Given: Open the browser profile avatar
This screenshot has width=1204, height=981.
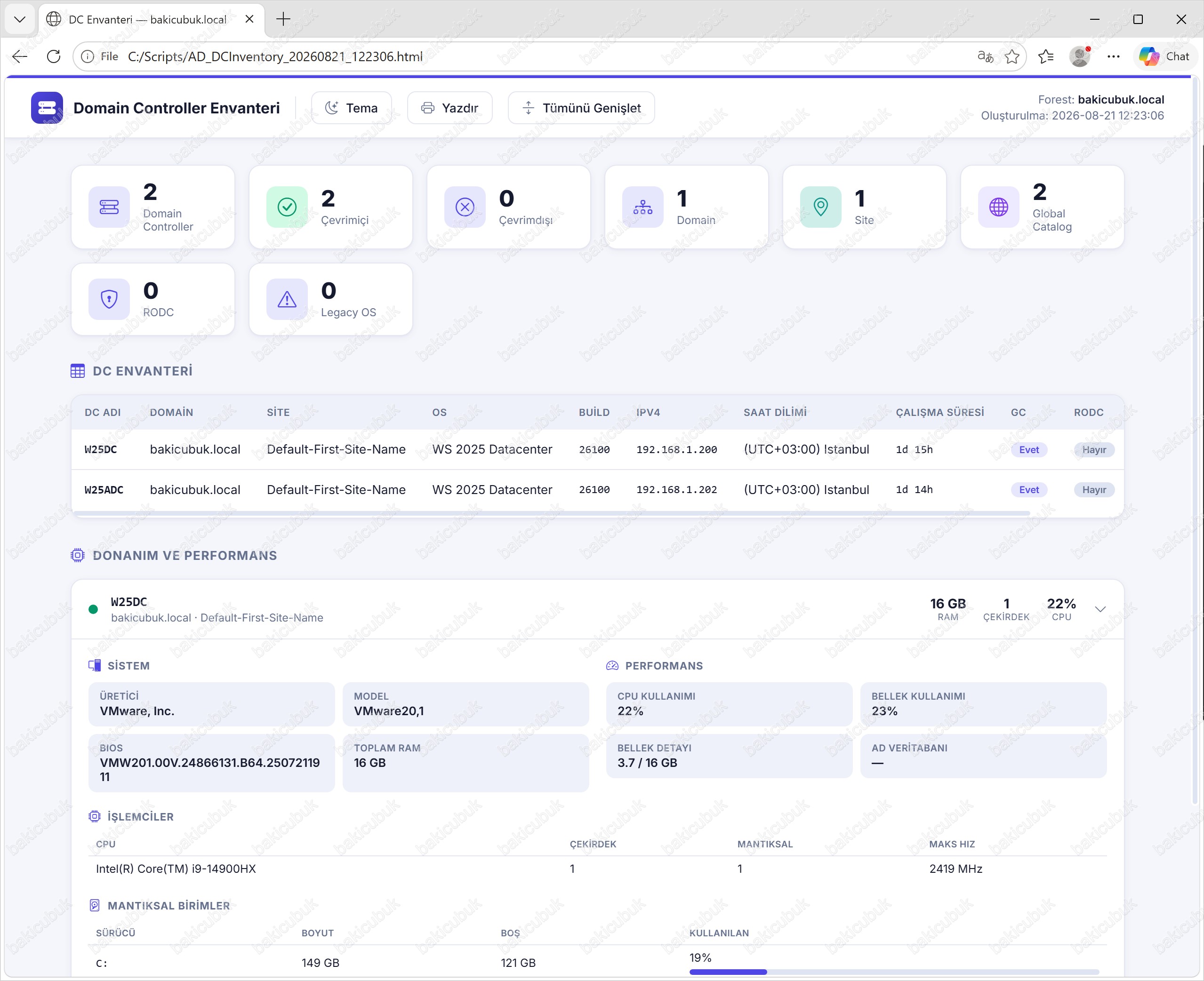Looking at the screenshot, I should coord(1080,56).
